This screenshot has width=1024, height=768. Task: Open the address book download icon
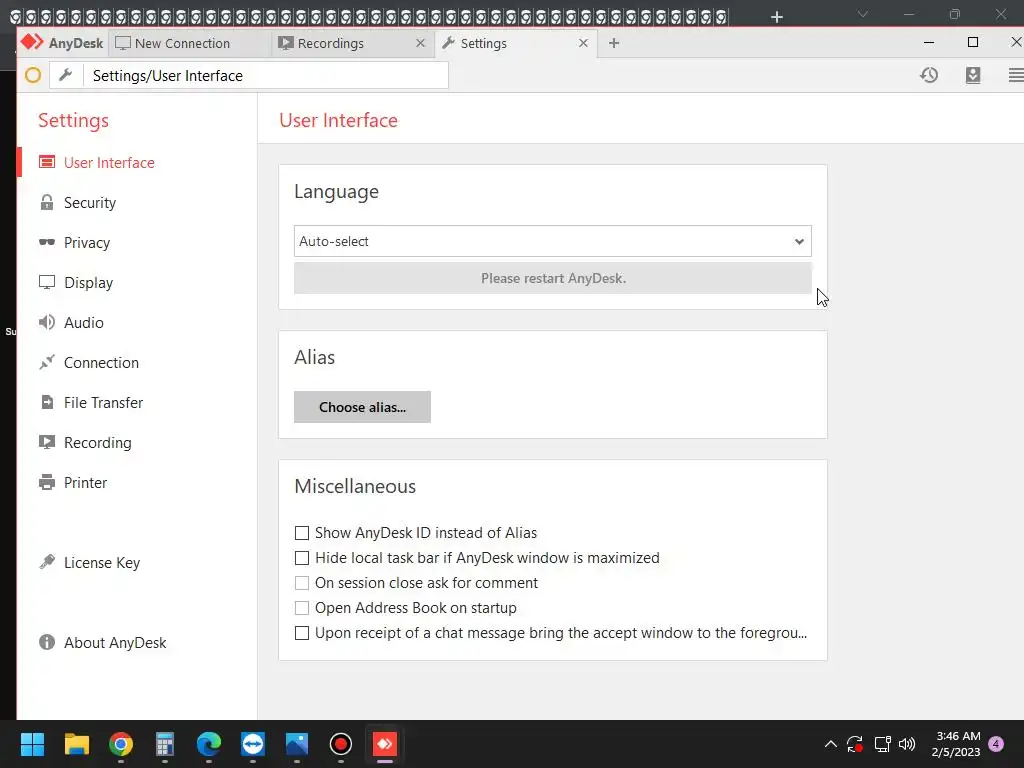[x=973, y=75]
